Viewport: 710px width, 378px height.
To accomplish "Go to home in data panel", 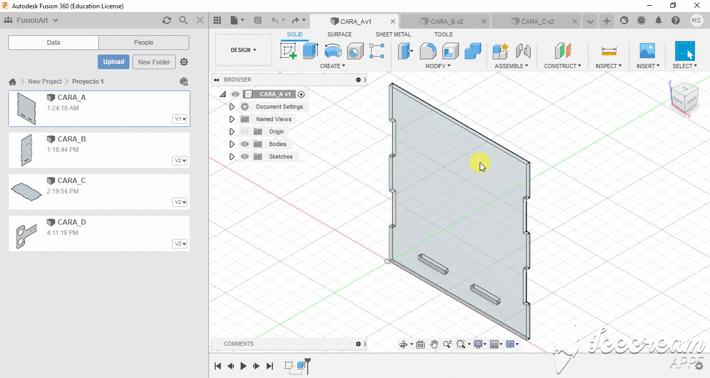I will [12, 82].
